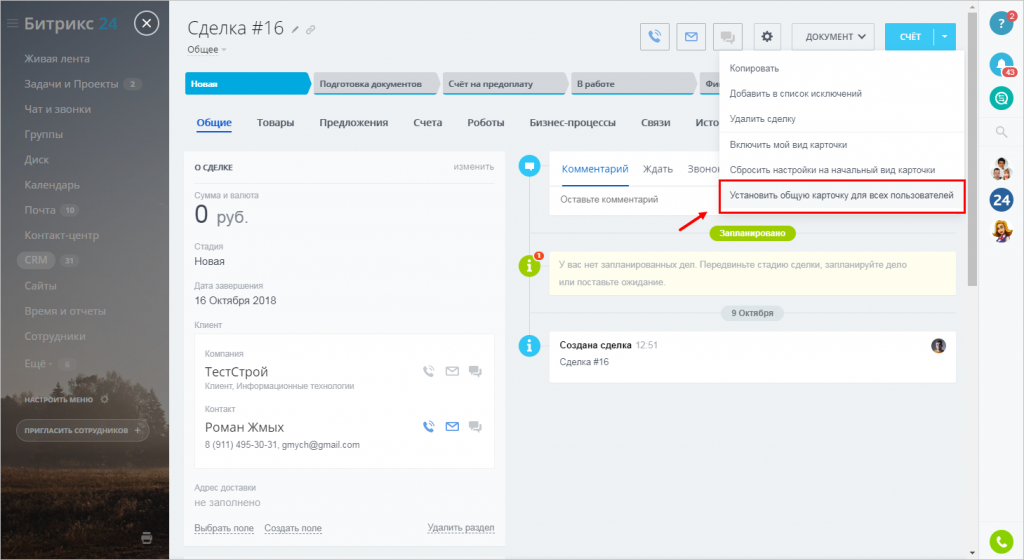Click изменить in О сделке section
1024x560 pixels.
(473, 167)
